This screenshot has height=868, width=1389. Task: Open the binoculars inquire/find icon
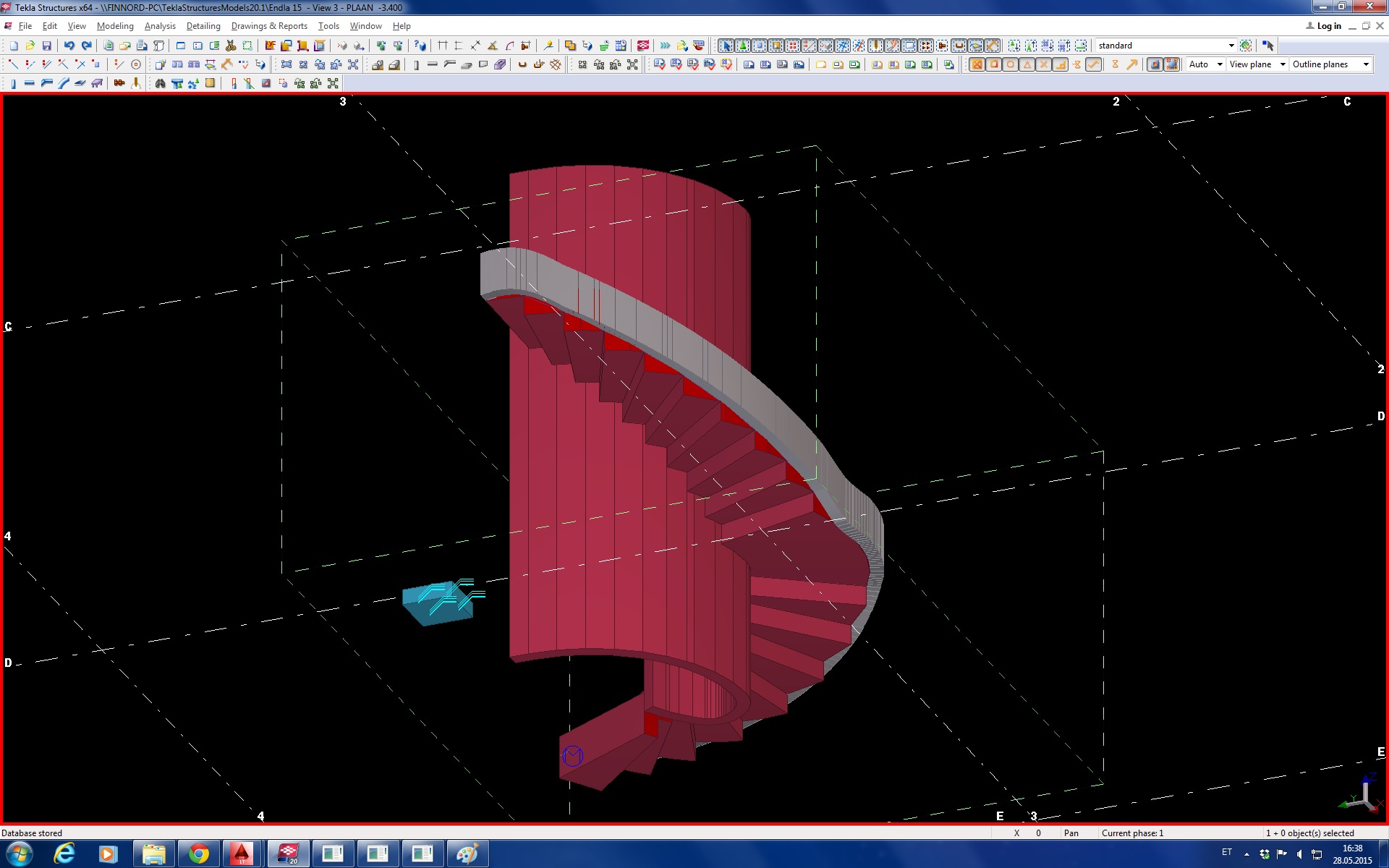click(160, 84)
